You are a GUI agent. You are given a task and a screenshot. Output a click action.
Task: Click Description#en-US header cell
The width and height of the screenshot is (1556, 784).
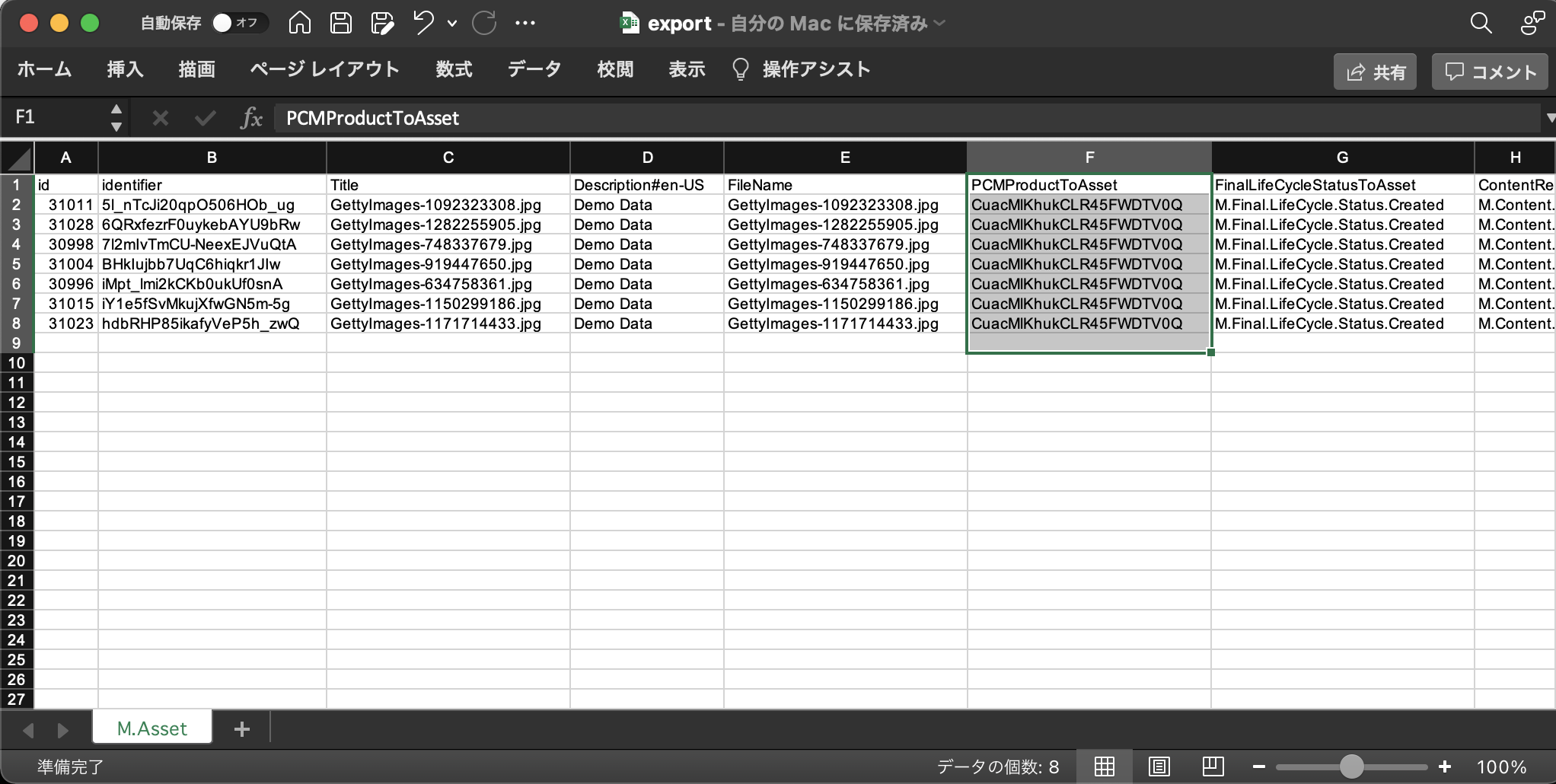click(647, 185)
